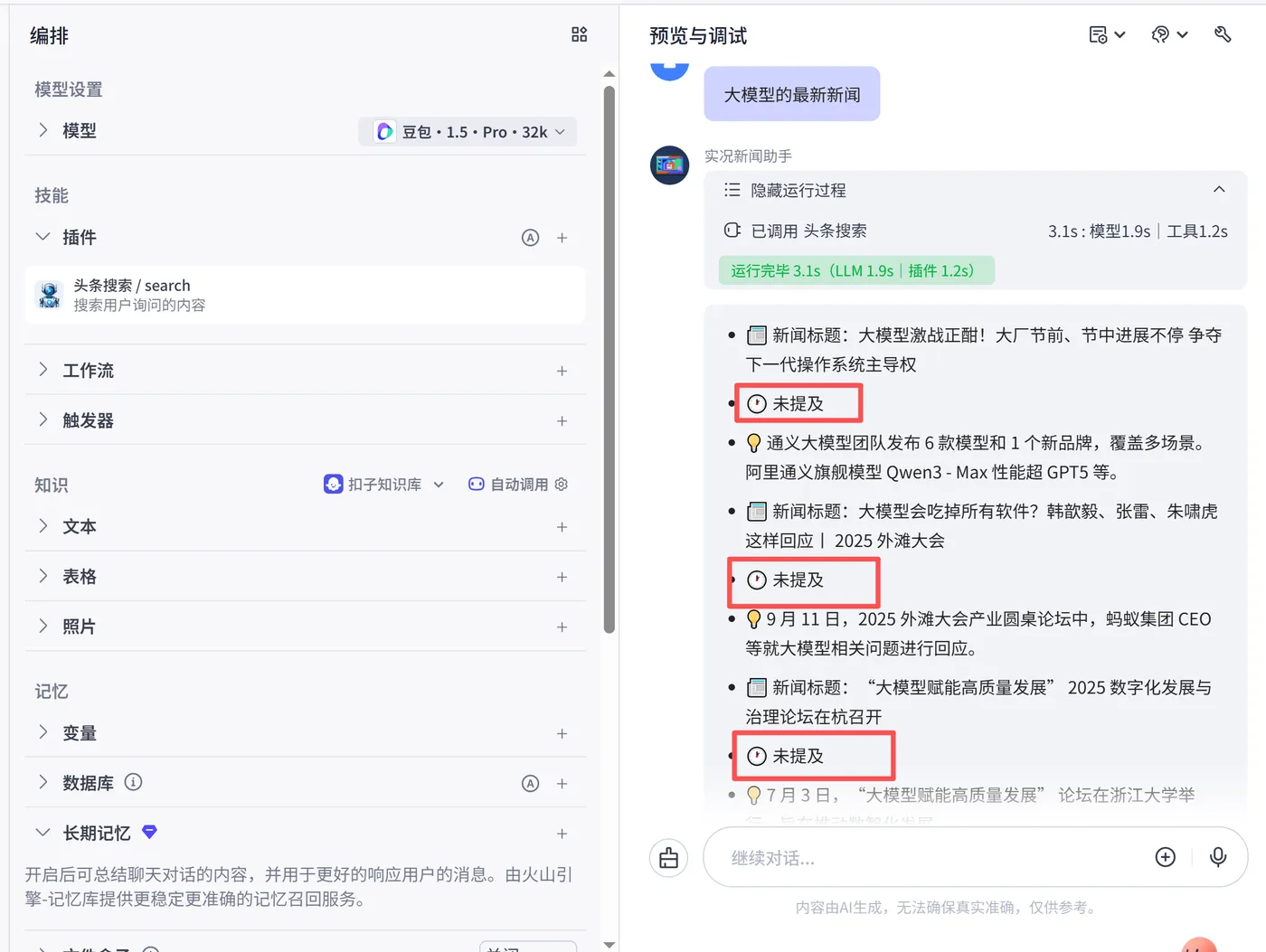1266x952 pixels.
Task: Click the list icon beside 隐藏运行过程
Action: pos(732,190)
